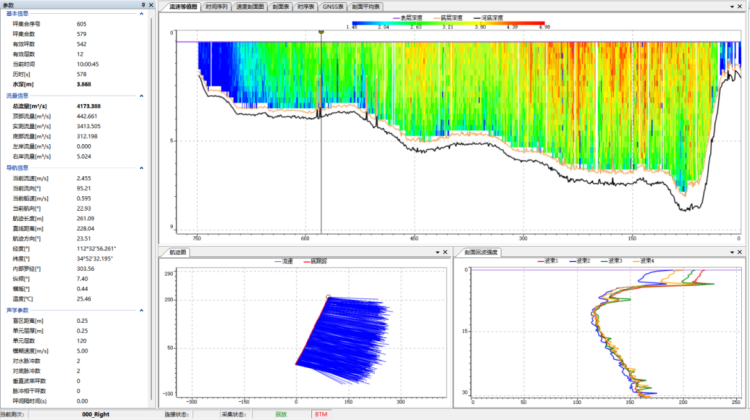Select the 流速等值图 tab
750x420 pixels.
click(x=183, y=7)
